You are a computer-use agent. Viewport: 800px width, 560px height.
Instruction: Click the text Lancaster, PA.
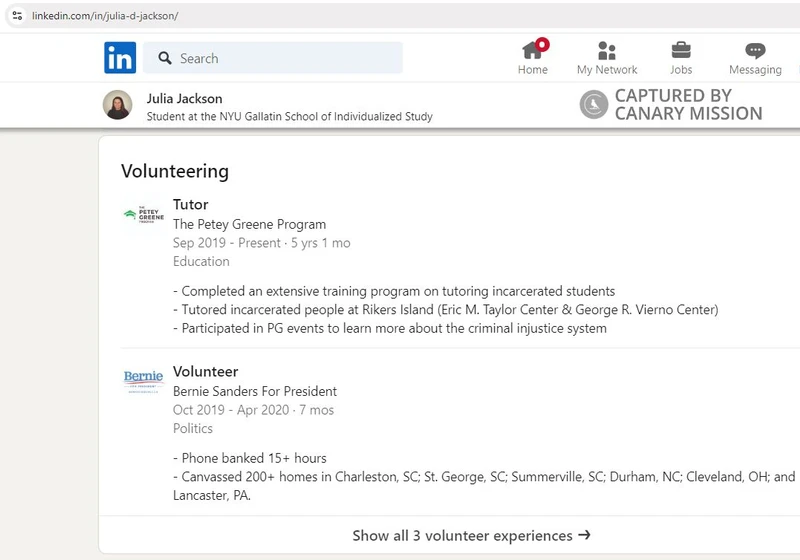tap(212, 496)
